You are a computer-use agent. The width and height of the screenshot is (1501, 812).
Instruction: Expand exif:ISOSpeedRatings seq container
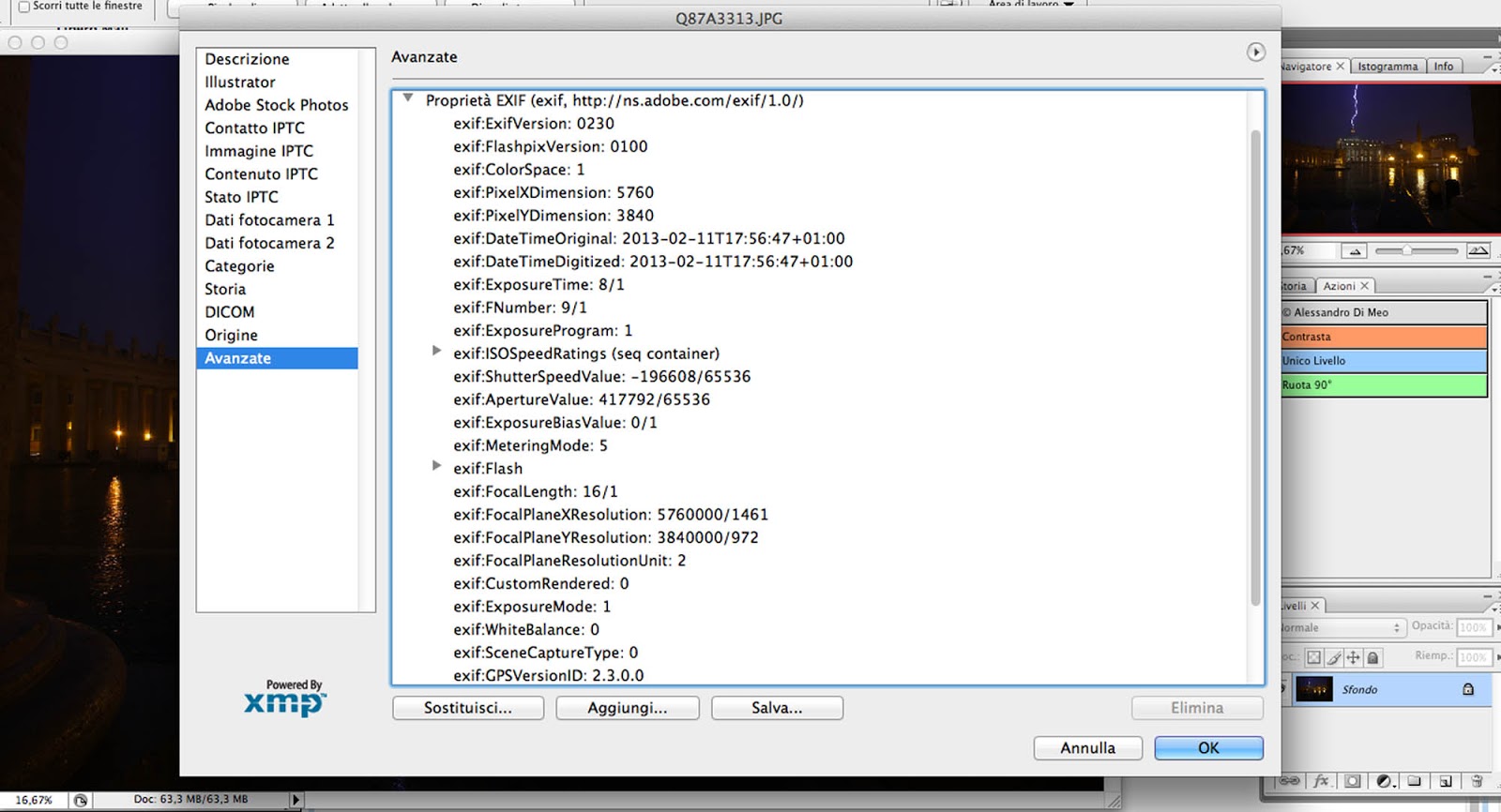pyautogui.click(x=436, y=351)
